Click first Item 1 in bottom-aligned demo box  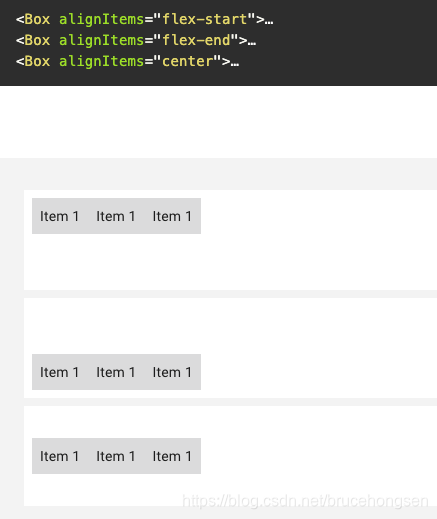60,372
